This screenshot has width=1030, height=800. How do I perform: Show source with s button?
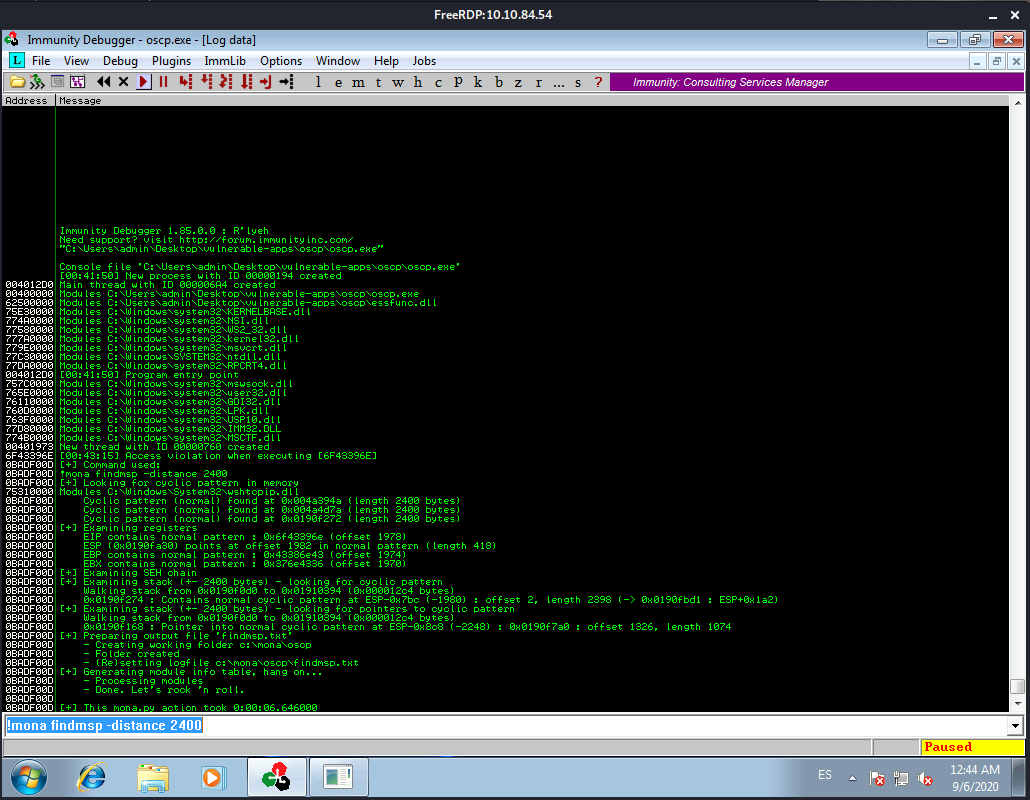click(578, 82)
